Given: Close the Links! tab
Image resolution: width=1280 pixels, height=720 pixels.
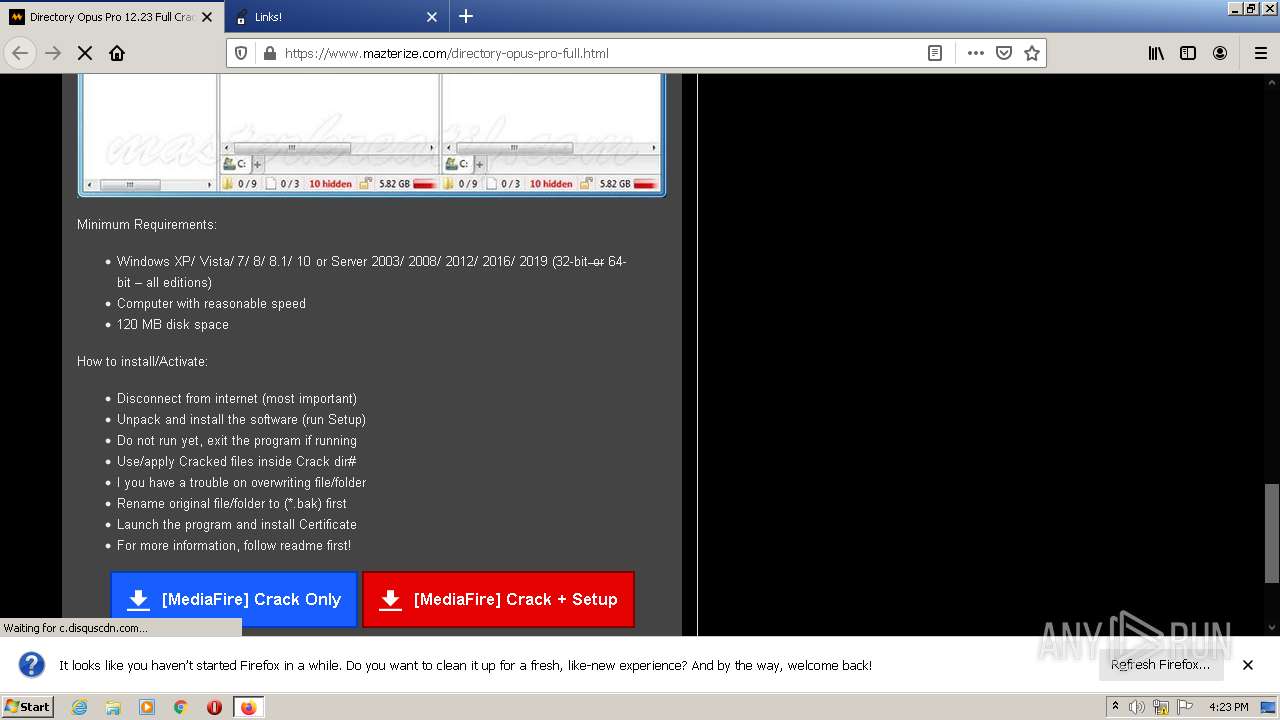Looking at the screenshot, I should click(x=432, y=17).
